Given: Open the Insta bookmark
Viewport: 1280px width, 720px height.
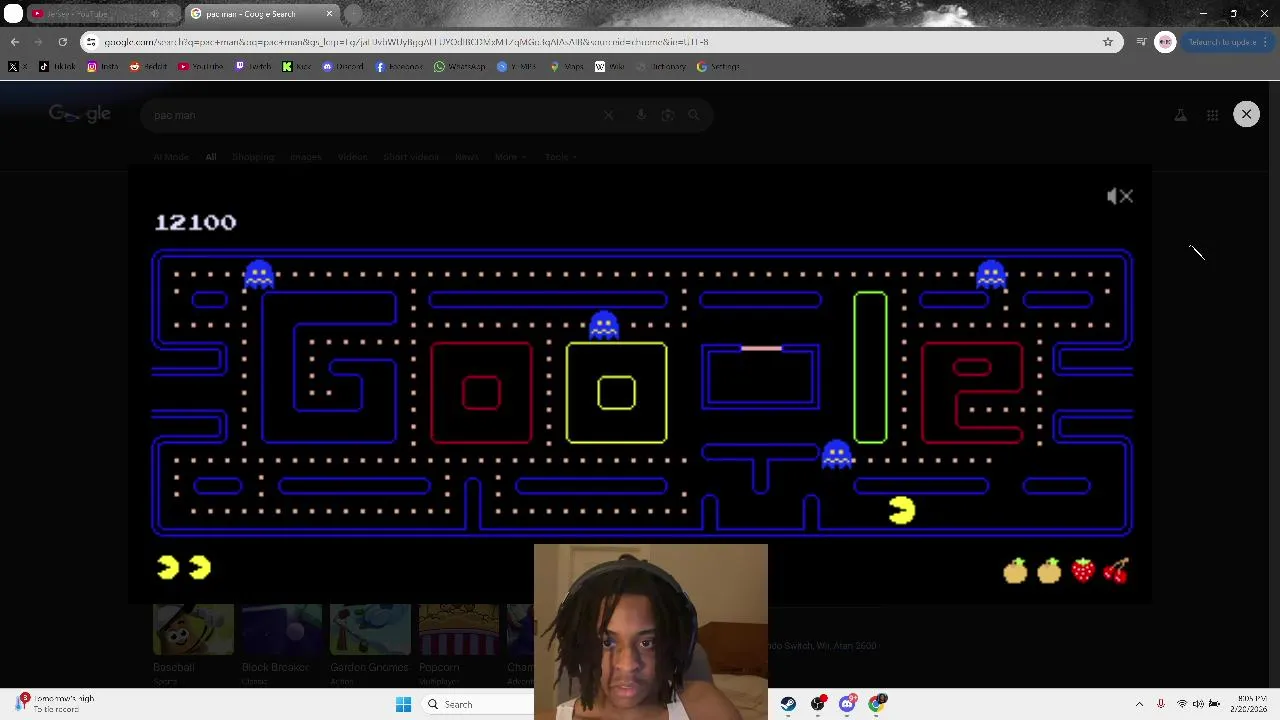Looking at the screenshot, I should pos(103,66).
